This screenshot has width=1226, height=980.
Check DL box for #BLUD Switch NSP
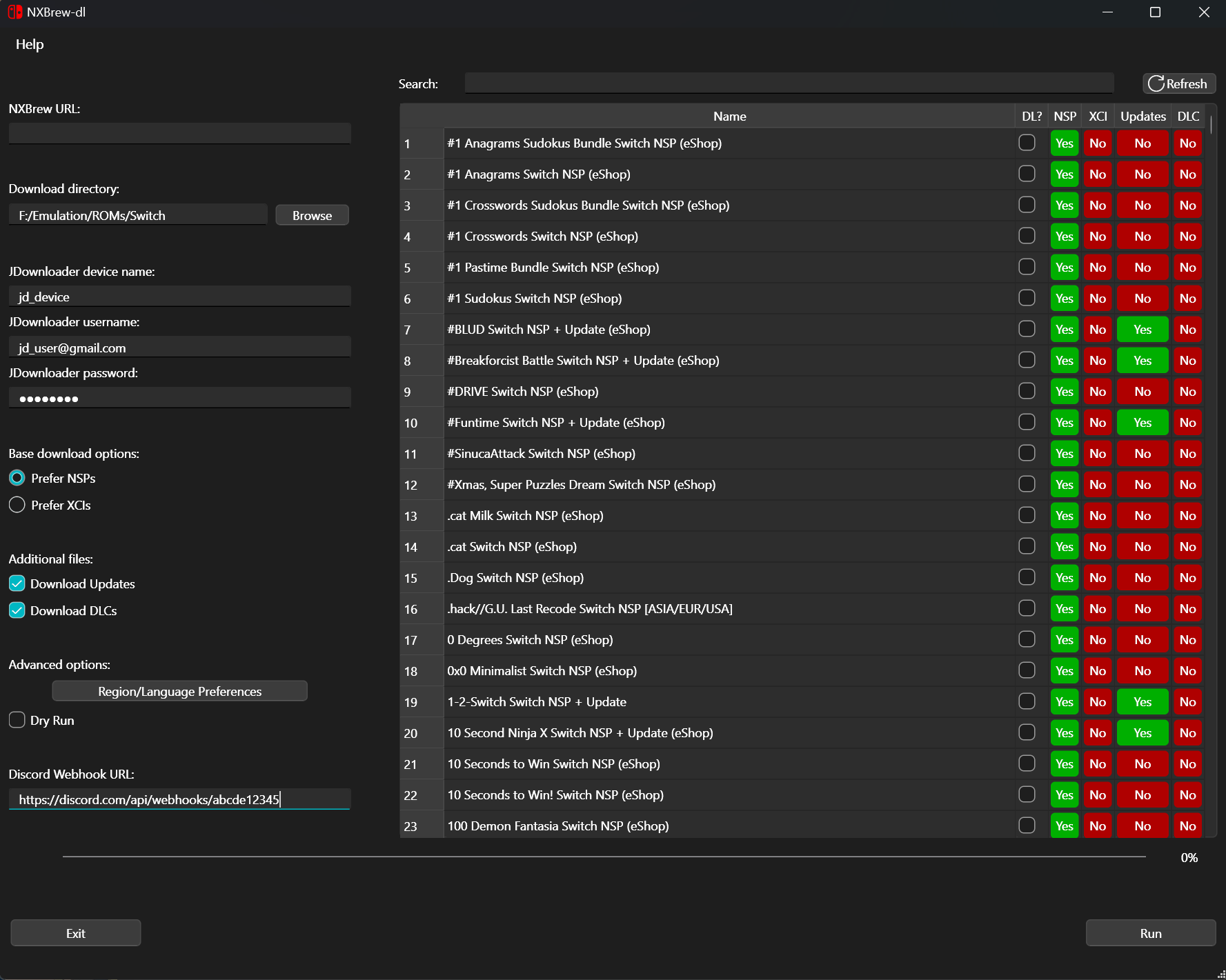point(1027,329)
